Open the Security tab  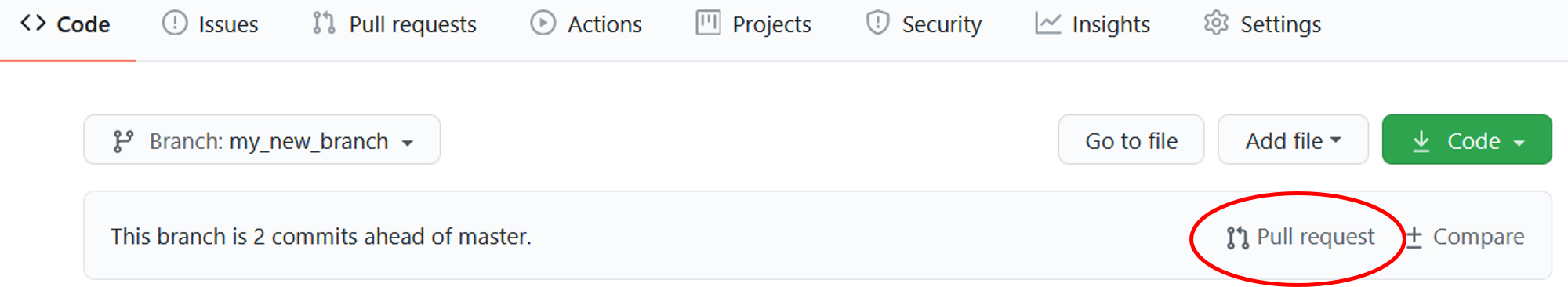pos(924,24)
